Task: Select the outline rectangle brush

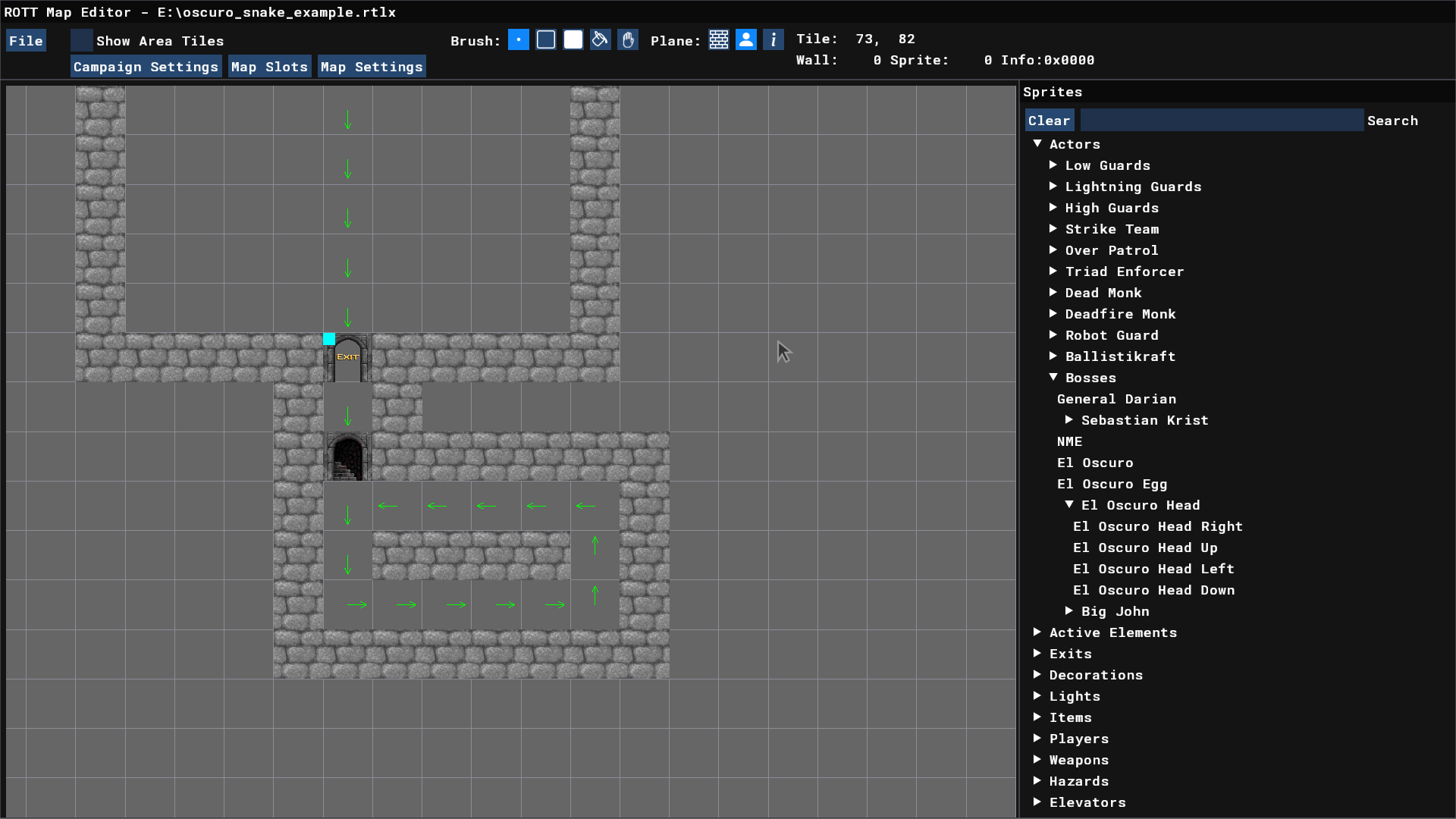Action: tap(546, 40)
